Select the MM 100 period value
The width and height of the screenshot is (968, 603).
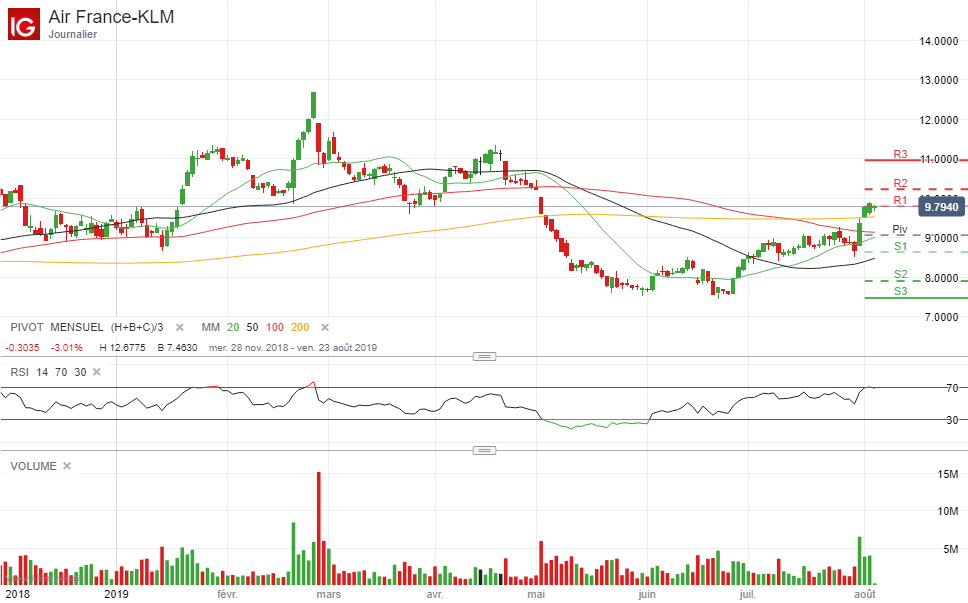275,328
